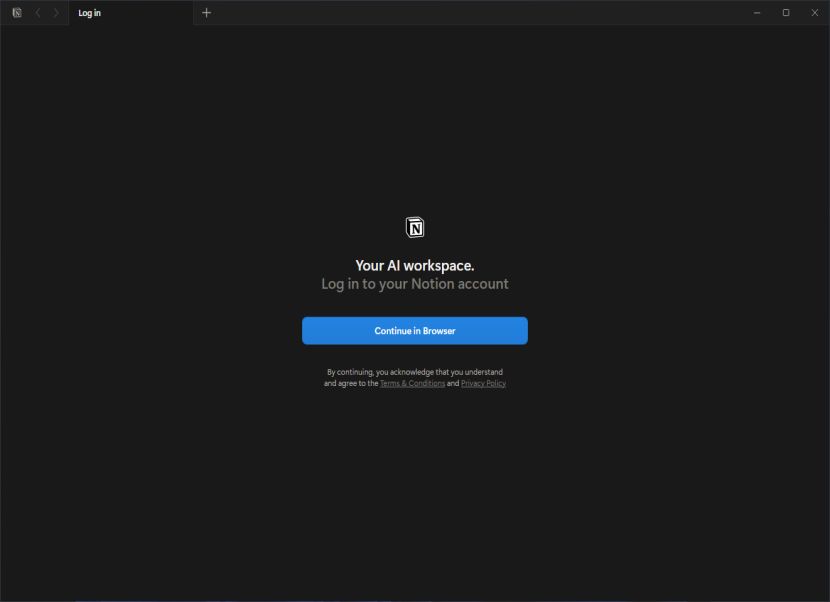Close the Notion window

(815, 13)
